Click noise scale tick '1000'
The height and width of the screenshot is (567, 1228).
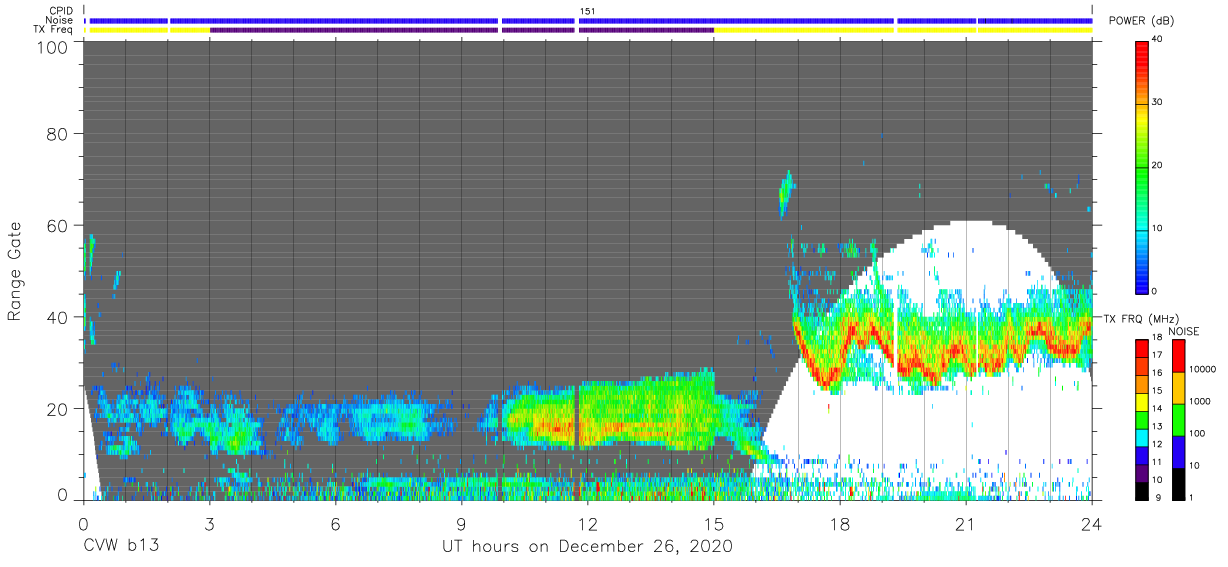[x=1199, y=401]
